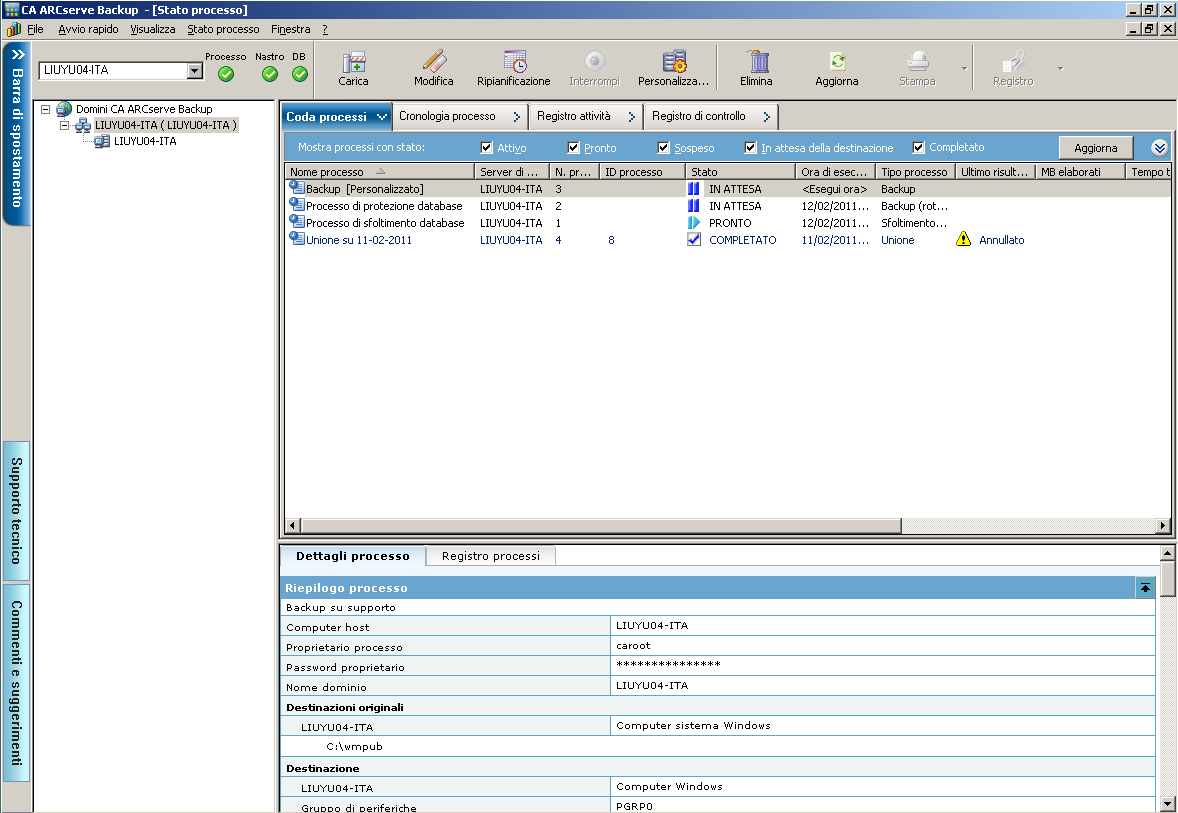Open the server name LIUYU04-ITA dropdown
This screenshot has height=813, width=1178.
point(194,71)
